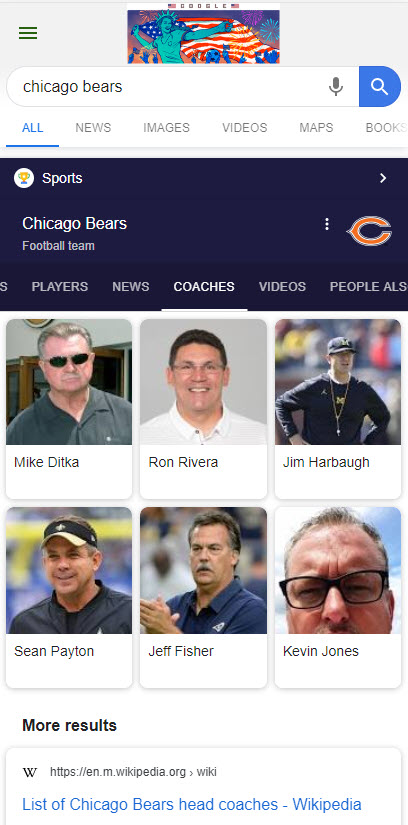The height and width of the screenshot is (825, 408).
Task: Open the Maps search tab
Action: [316, 128]
